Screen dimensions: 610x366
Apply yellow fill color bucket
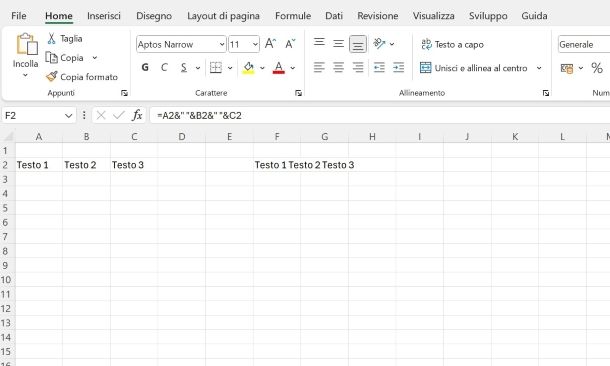pos(248,68)
